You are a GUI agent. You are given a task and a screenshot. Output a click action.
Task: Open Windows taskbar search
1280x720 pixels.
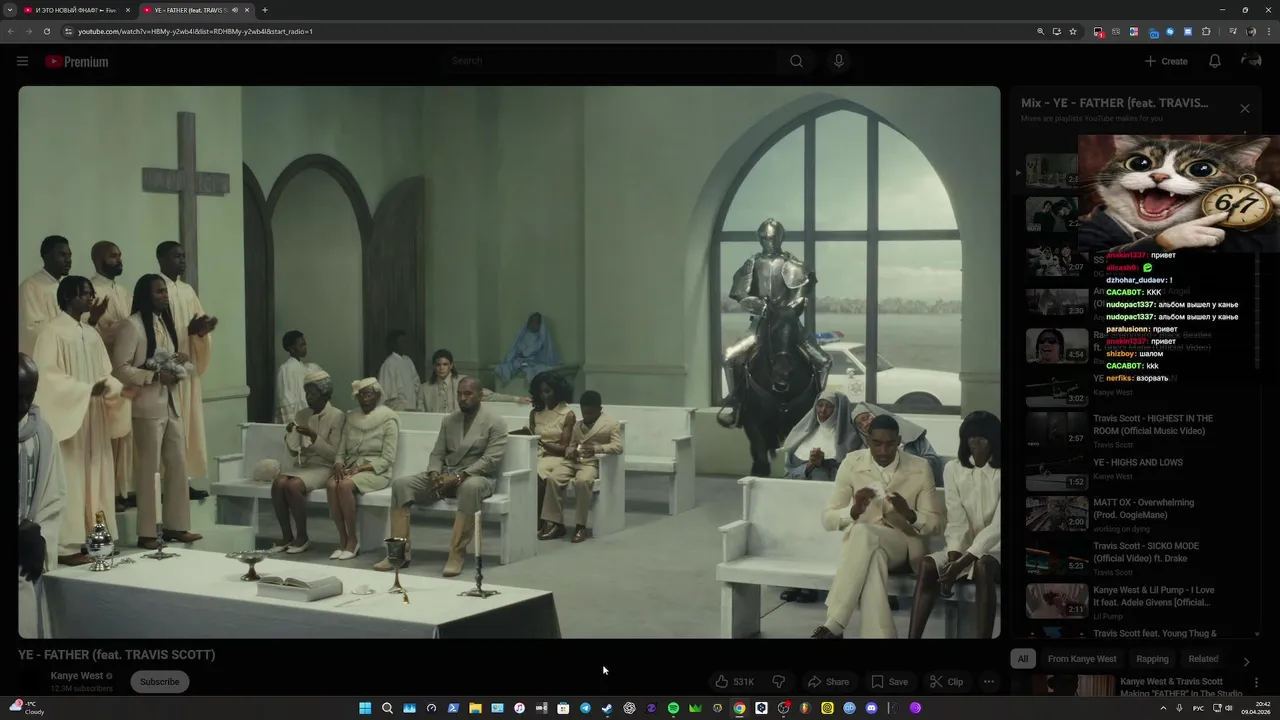tap(387, 708)
